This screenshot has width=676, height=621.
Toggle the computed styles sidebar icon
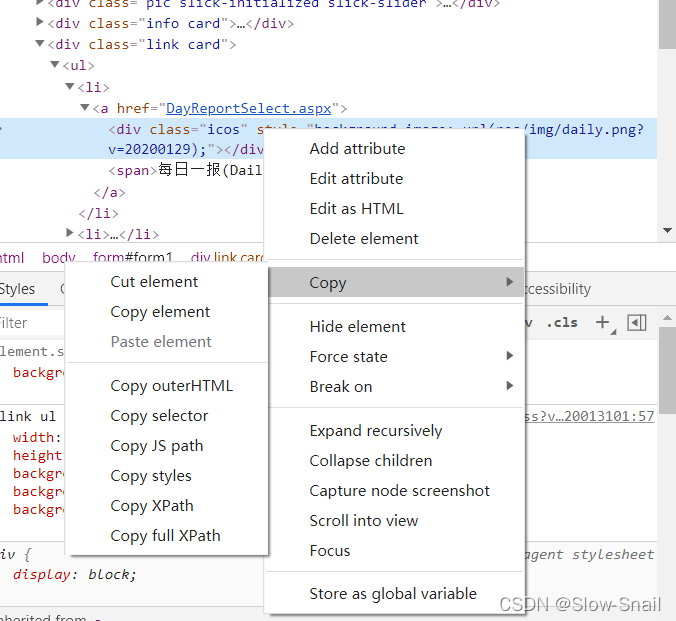click(637, 323)
